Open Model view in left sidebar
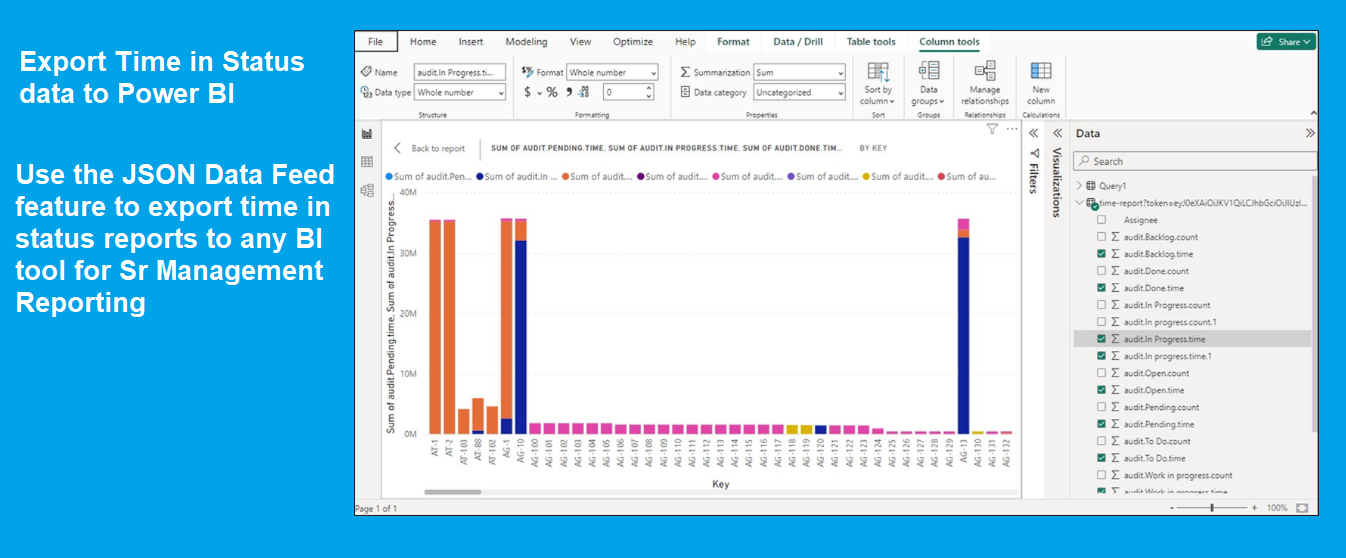 pos(367,190)
